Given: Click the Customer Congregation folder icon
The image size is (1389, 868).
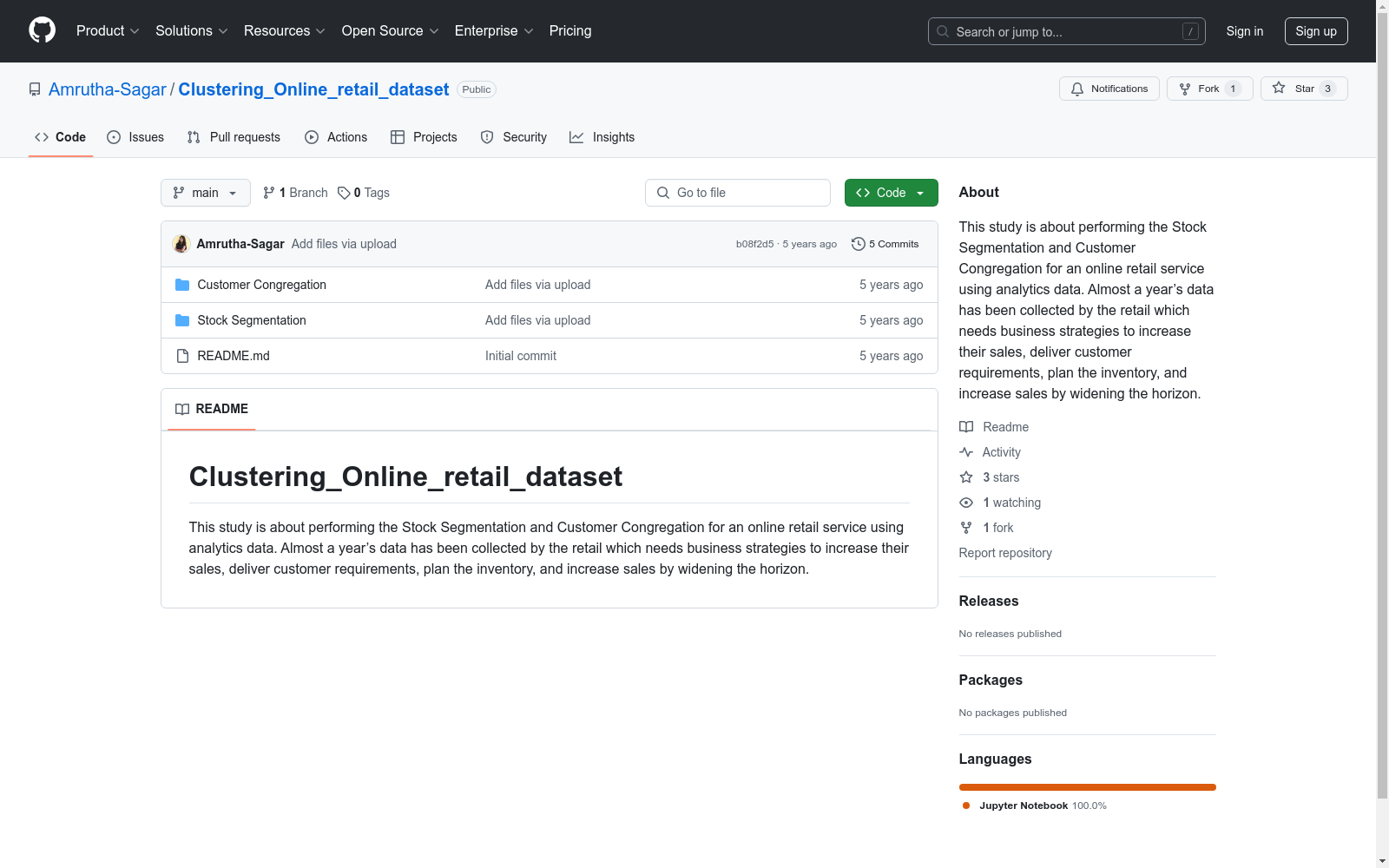Looking at the screenshot, I should pyautogui.click(x=182, y=285).
